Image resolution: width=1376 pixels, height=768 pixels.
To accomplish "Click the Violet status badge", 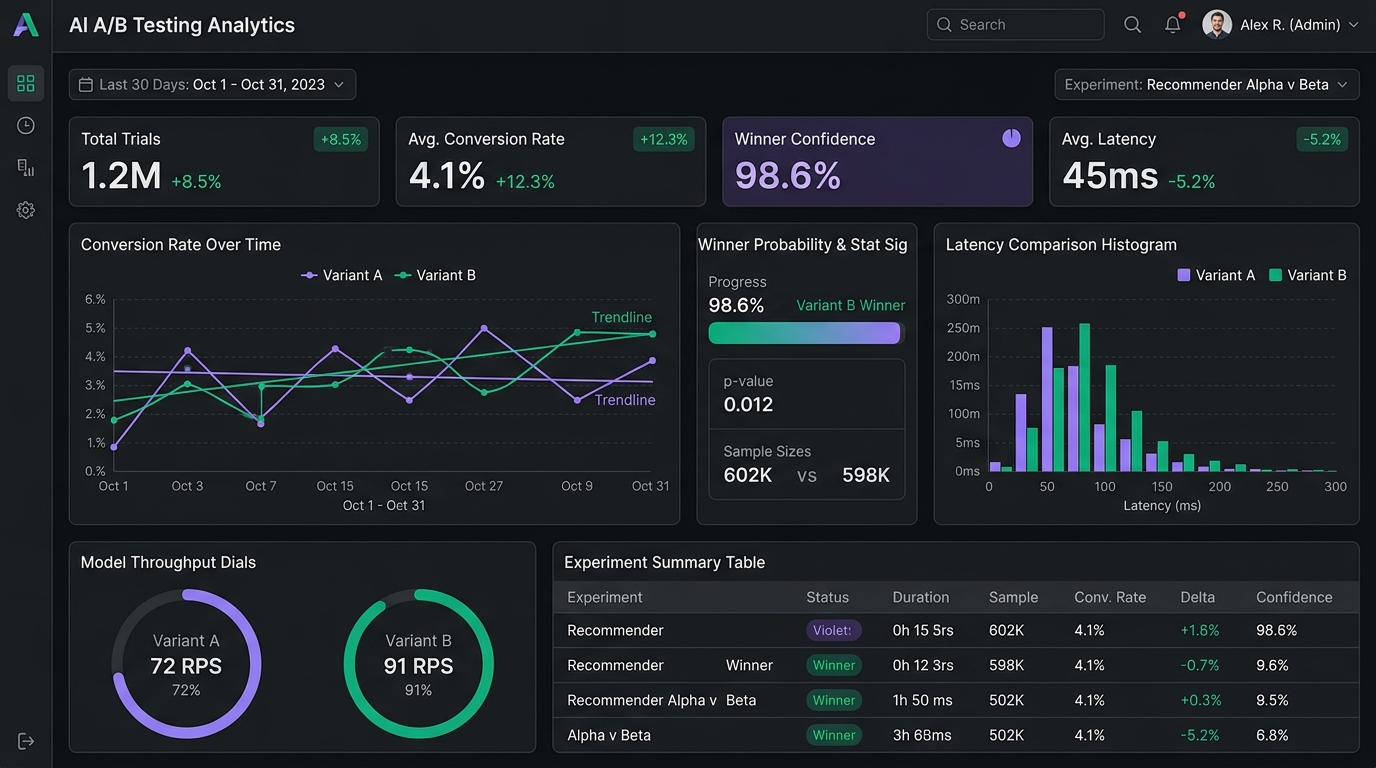I will pos(834,630).
